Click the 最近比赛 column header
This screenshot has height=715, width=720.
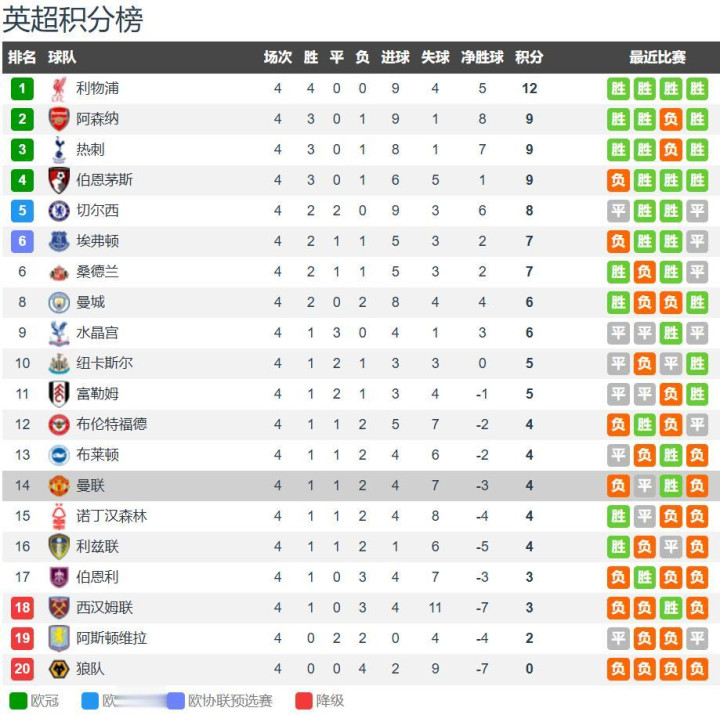[657, 58]
